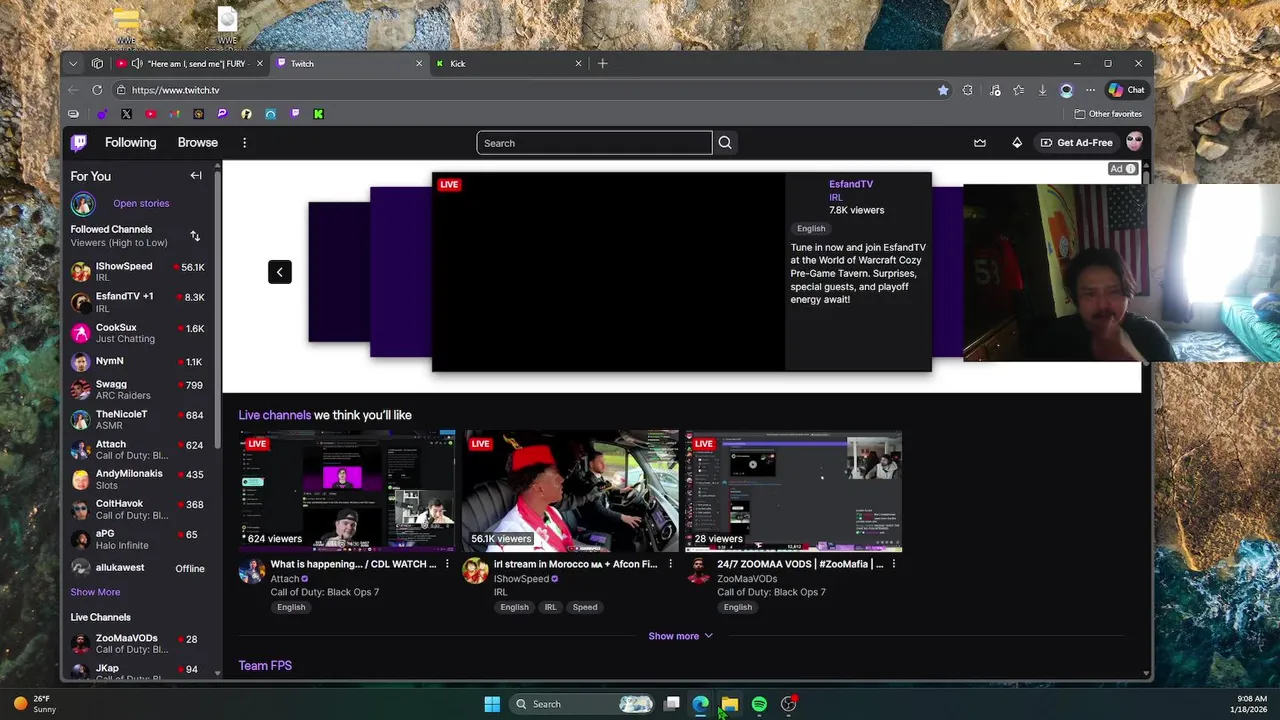Click the Speed tag under IShowSpeed stream
Screen dimensions: 1280x720
coord(585,607)
